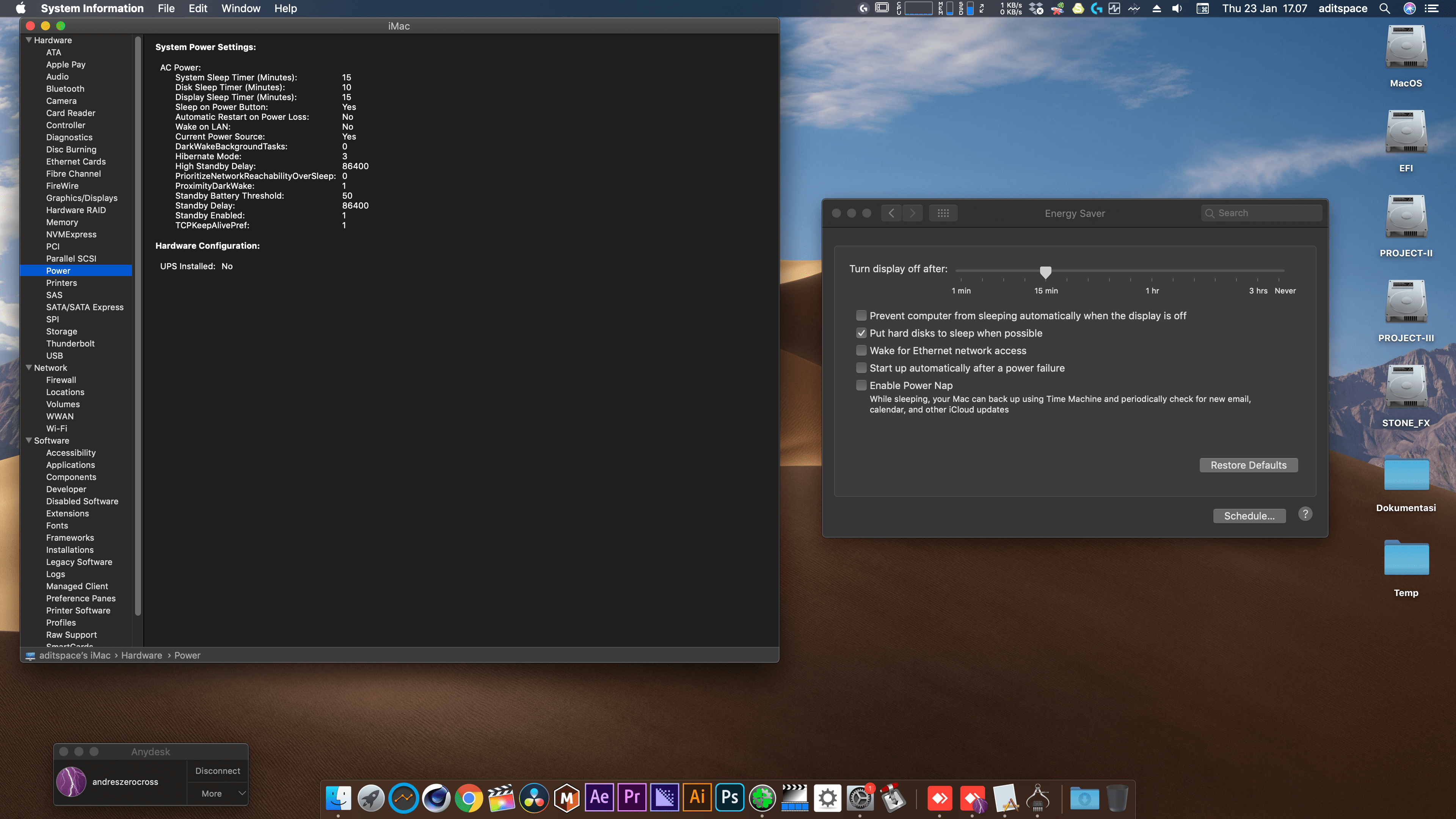
Task: Open the System Information app menu
Action: point(92,8)
